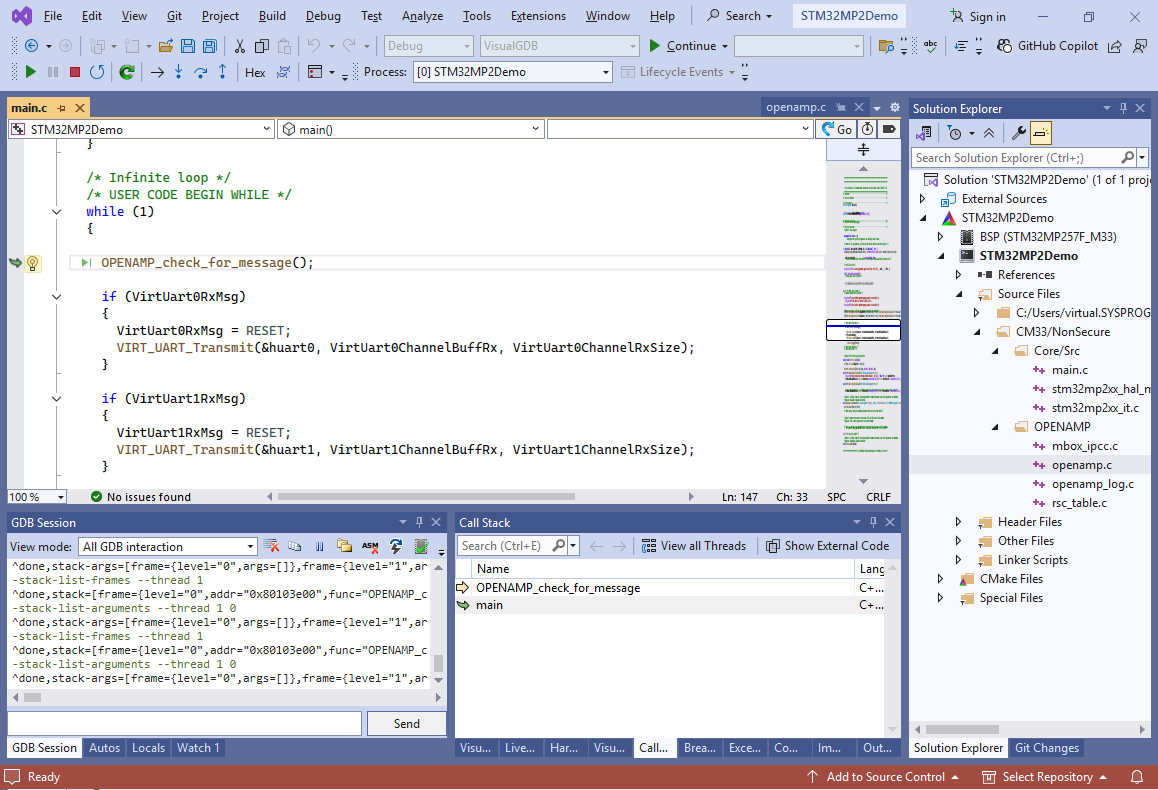Viewport: 1158px width, 790px height.
Task: Open the Process dropdown
Action: click(x=513, y=72)
